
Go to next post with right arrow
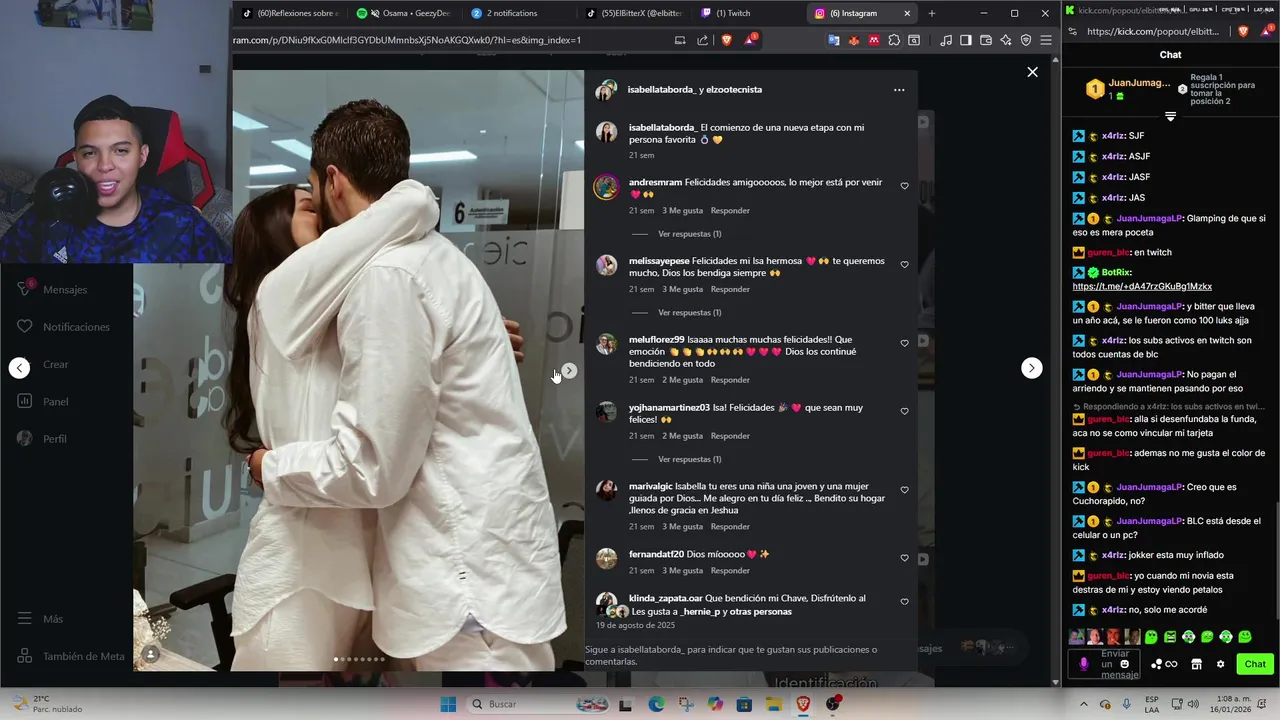coord(1031,368)
